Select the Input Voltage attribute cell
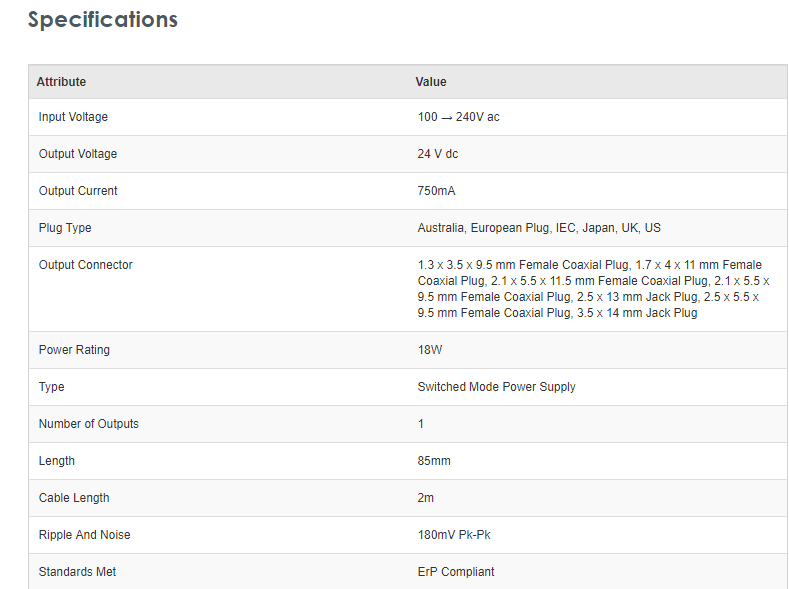The image size is (789, 589). click(73, 117)
